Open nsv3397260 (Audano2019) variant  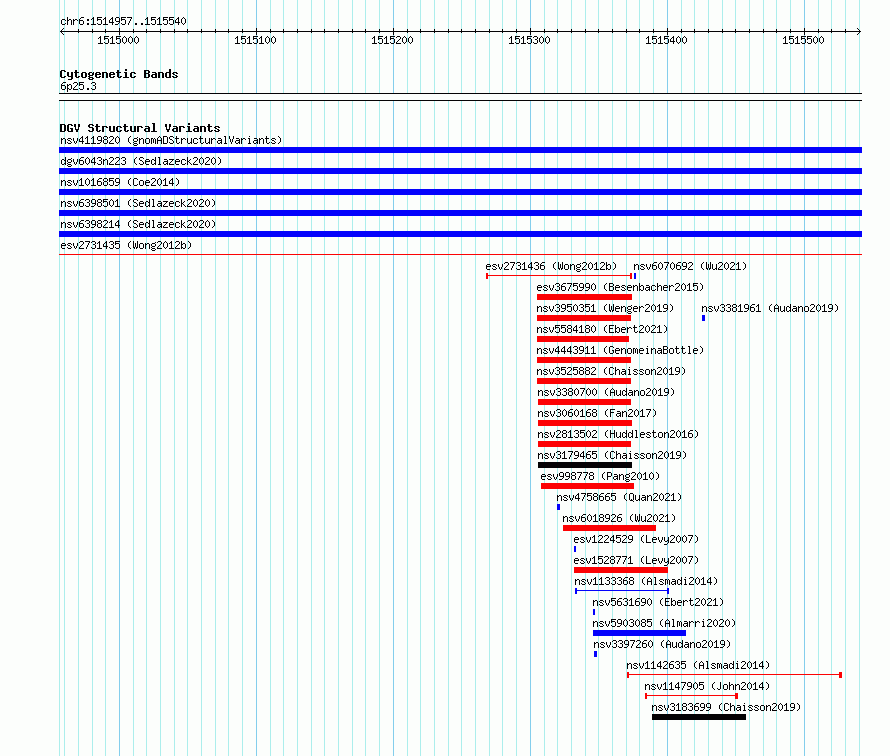(x=595, y=654)
